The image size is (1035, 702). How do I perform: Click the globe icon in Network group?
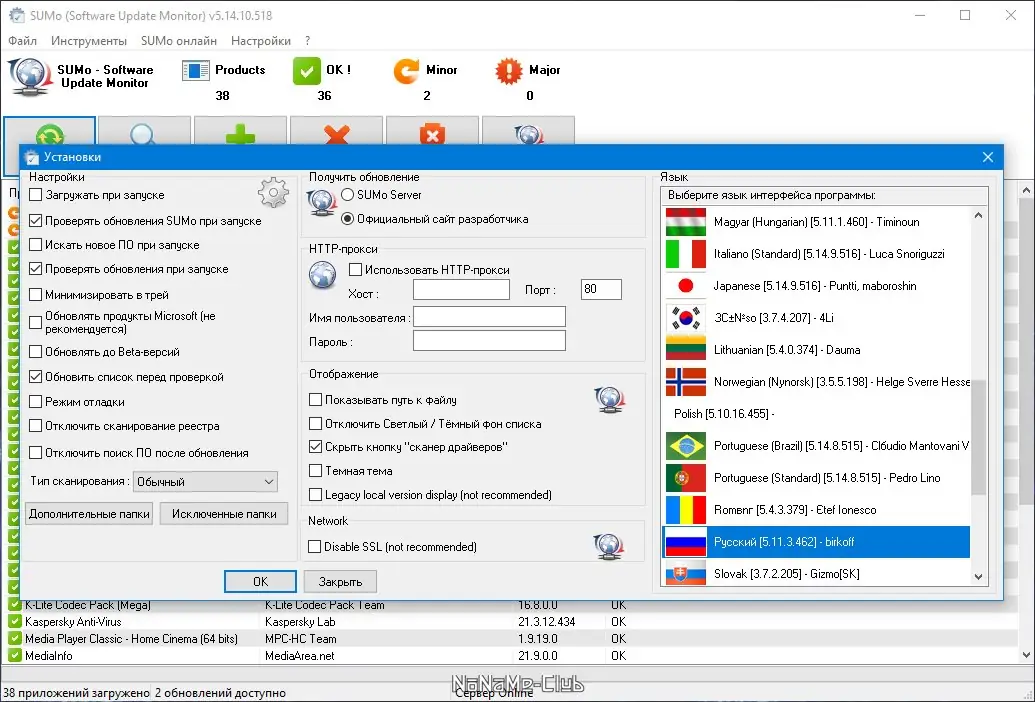tap(609, 546)
